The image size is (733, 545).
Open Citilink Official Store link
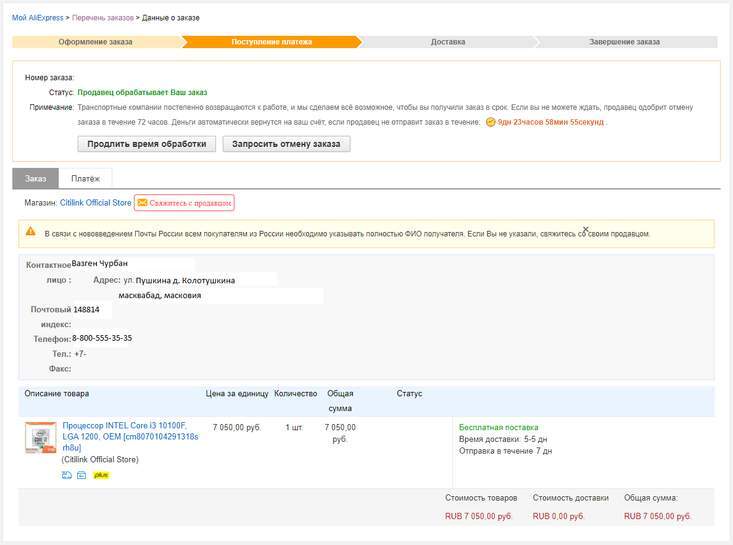(95, 202)
